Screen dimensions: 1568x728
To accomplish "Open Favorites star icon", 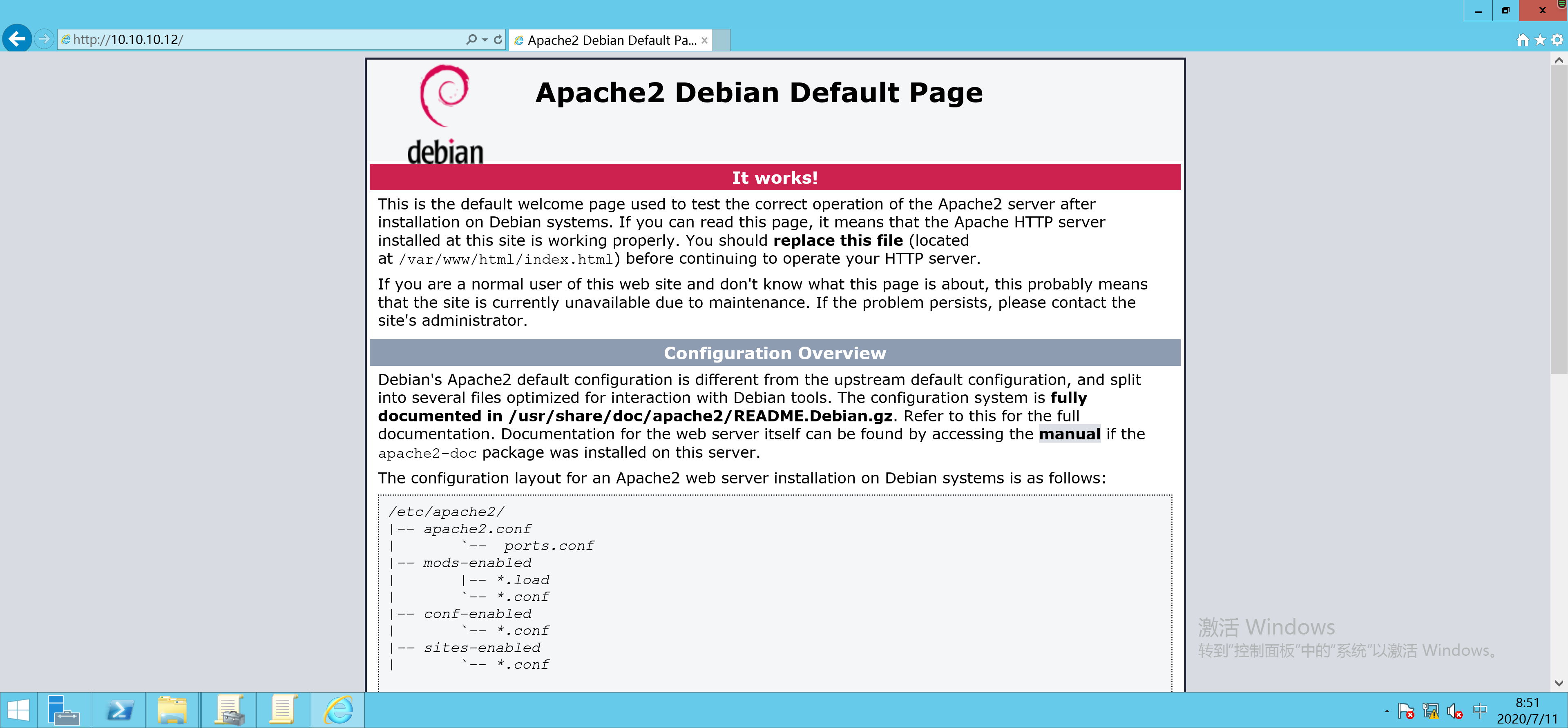I will [1540, 40].
